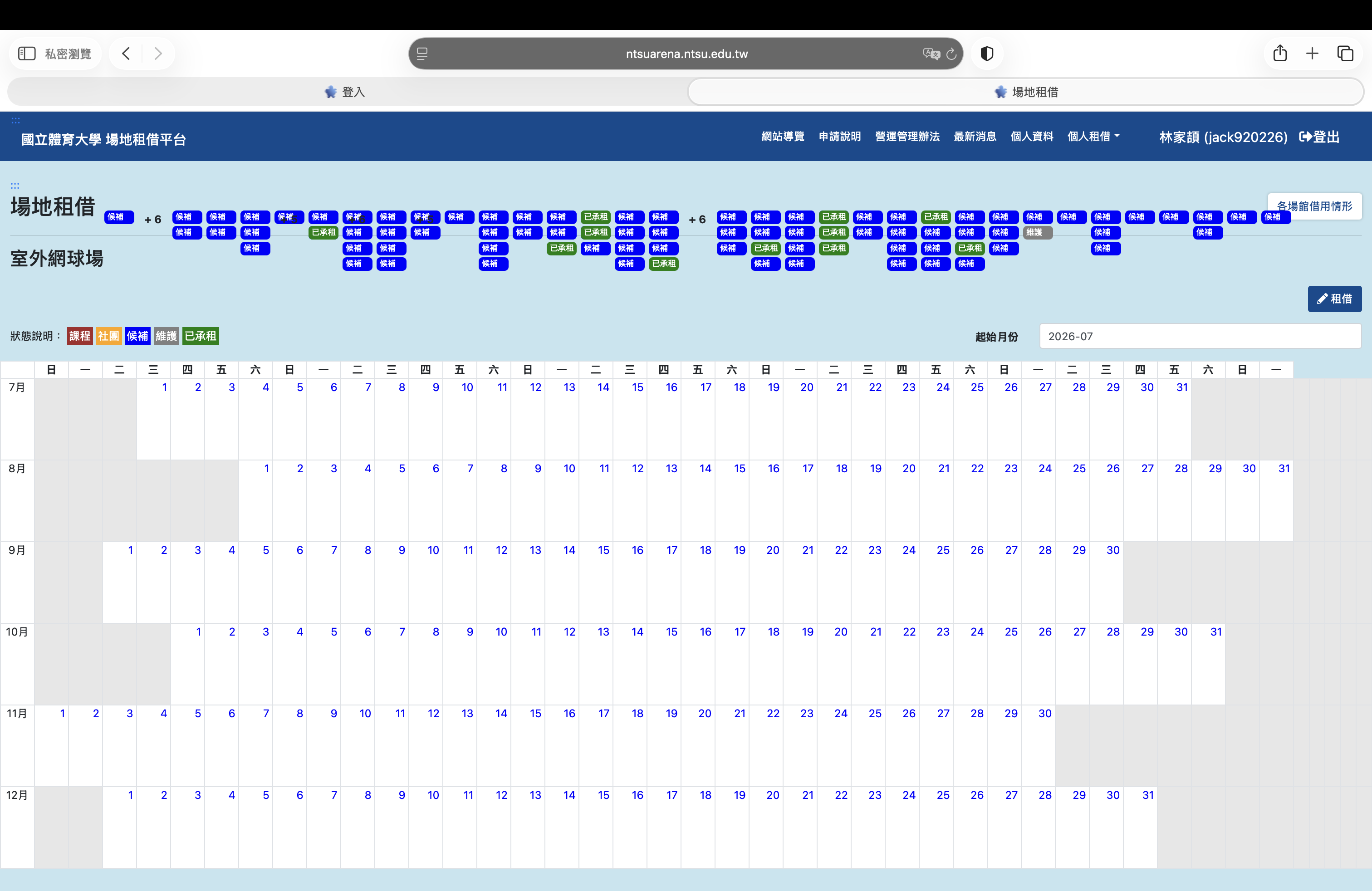Click the 起始月份 field showing 2026-07
The width and height of the screenshot is (1372, 891).
(x=1200, y=336)
